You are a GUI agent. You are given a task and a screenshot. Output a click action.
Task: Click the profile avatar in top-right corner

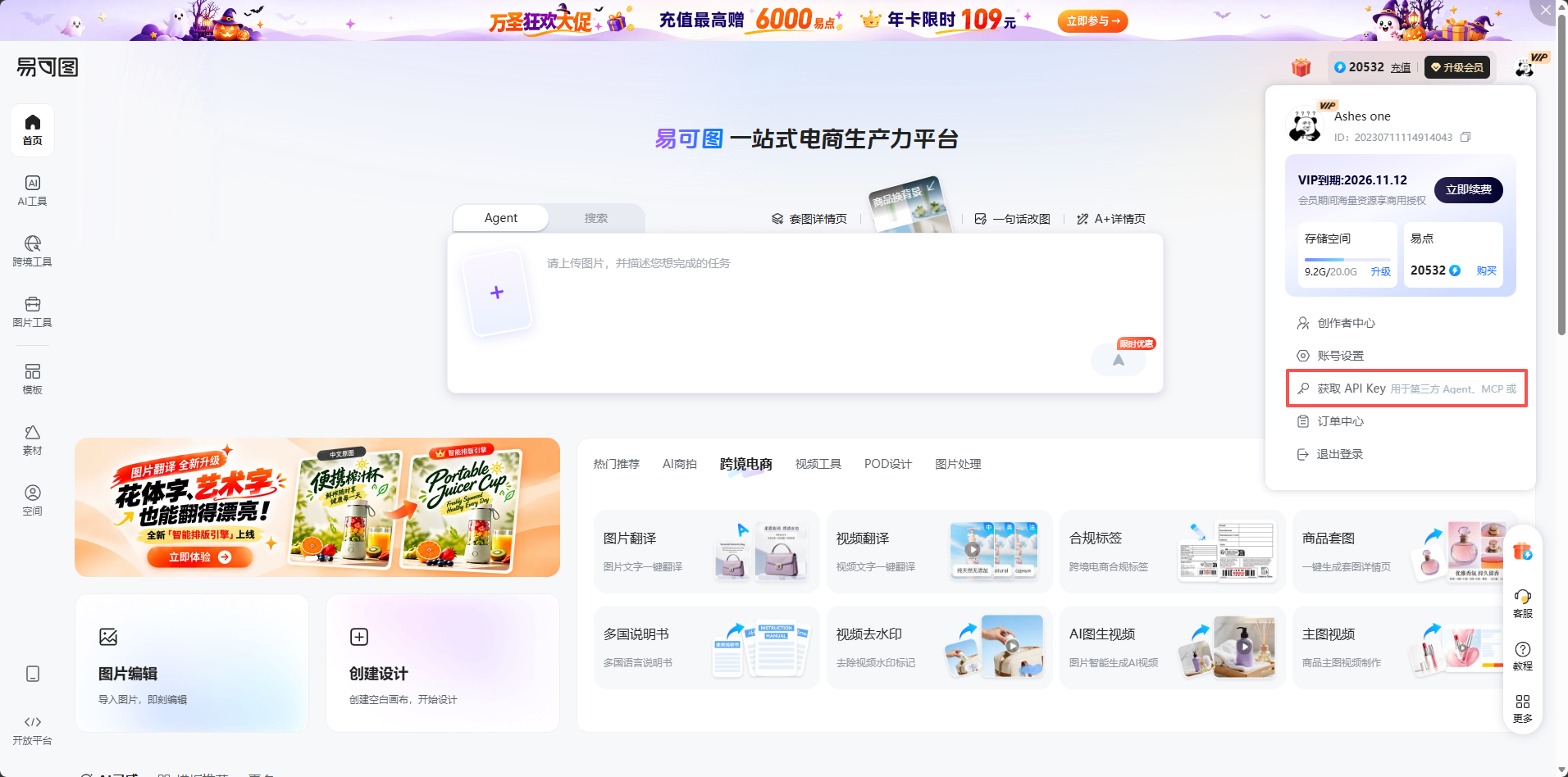(x=1525, y=67)
